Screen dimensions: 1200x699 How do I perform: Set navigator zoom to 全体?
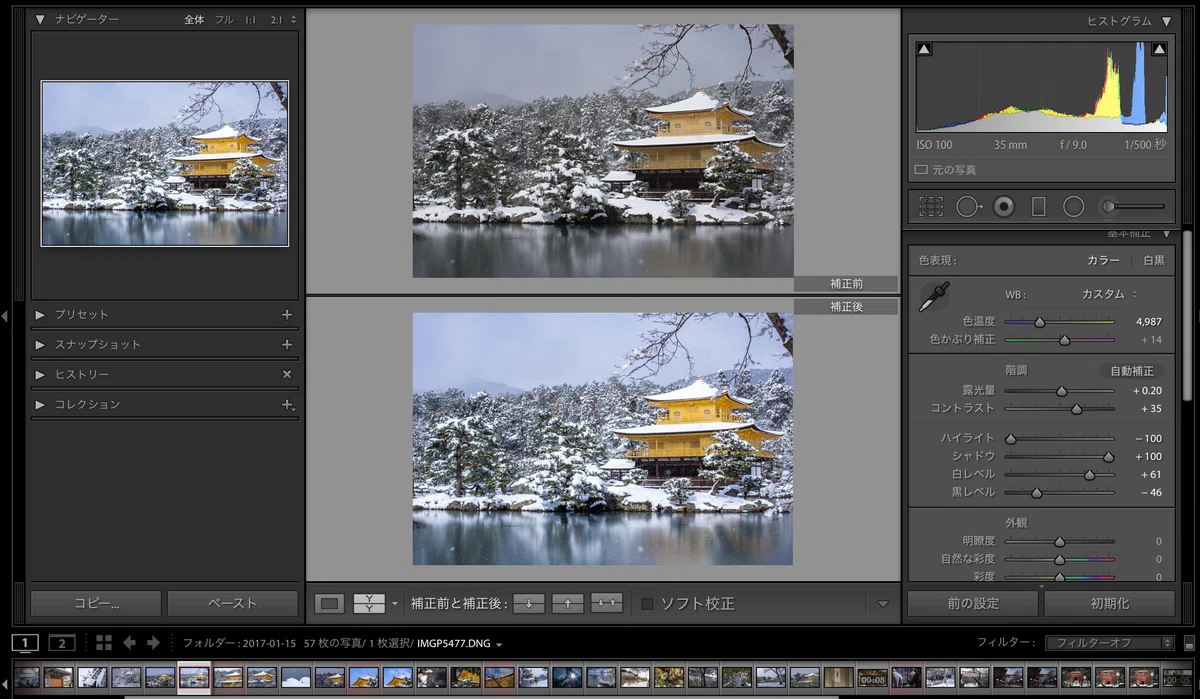pos(194,19)
